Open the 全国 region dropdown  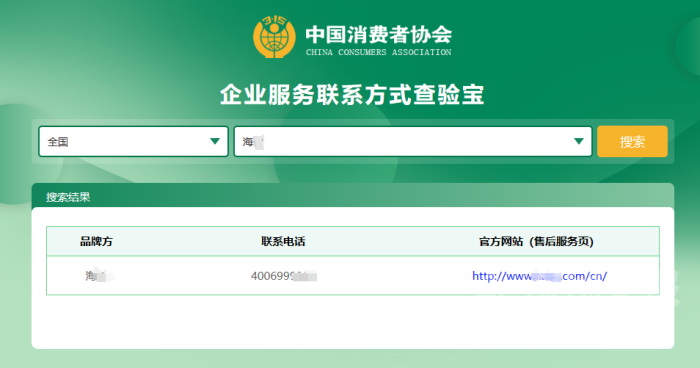tap(133, 142)
